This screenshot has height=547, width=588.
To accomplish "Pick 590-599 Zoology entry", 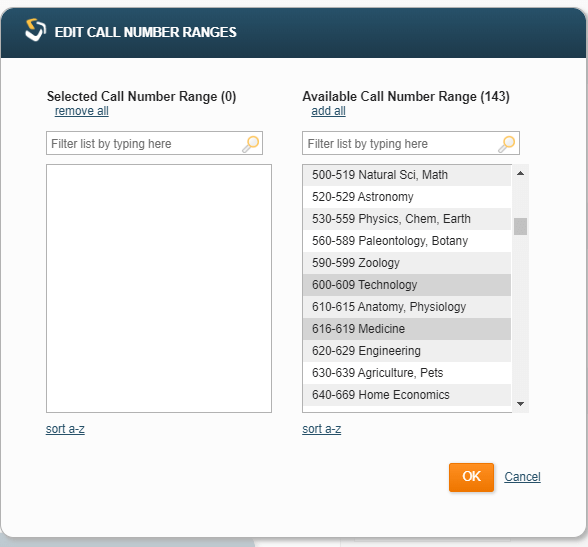I will [x=407, y=263].
